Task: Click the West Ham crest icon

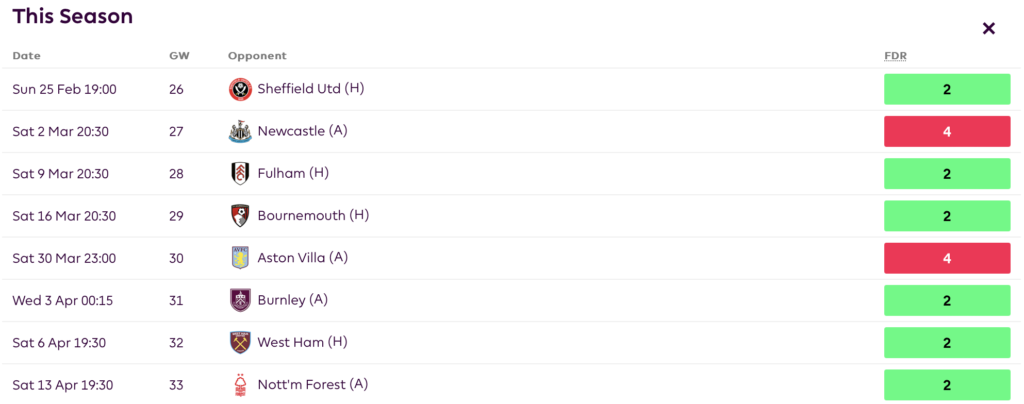Action: [x=240, y=342]
